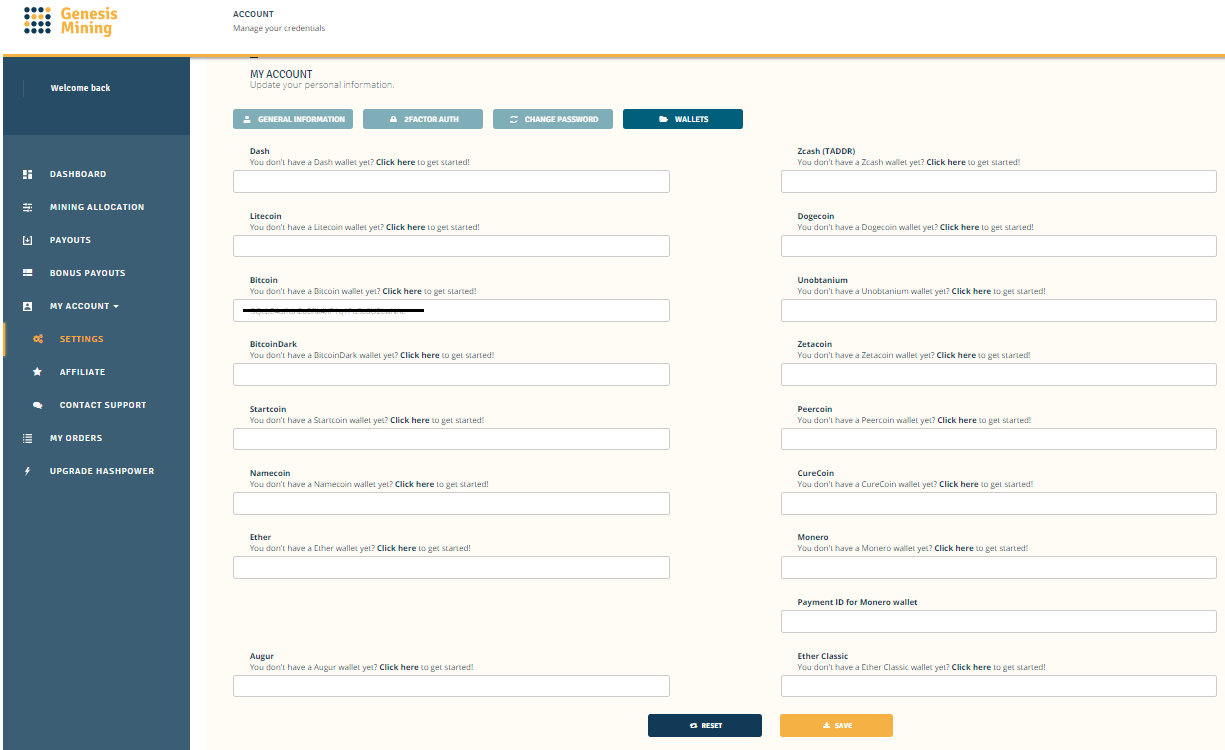This screenshot has height=750, width=1225.
Task: Click the Dogecoin wallet 'Click here' link
Action: coord(960,227)
